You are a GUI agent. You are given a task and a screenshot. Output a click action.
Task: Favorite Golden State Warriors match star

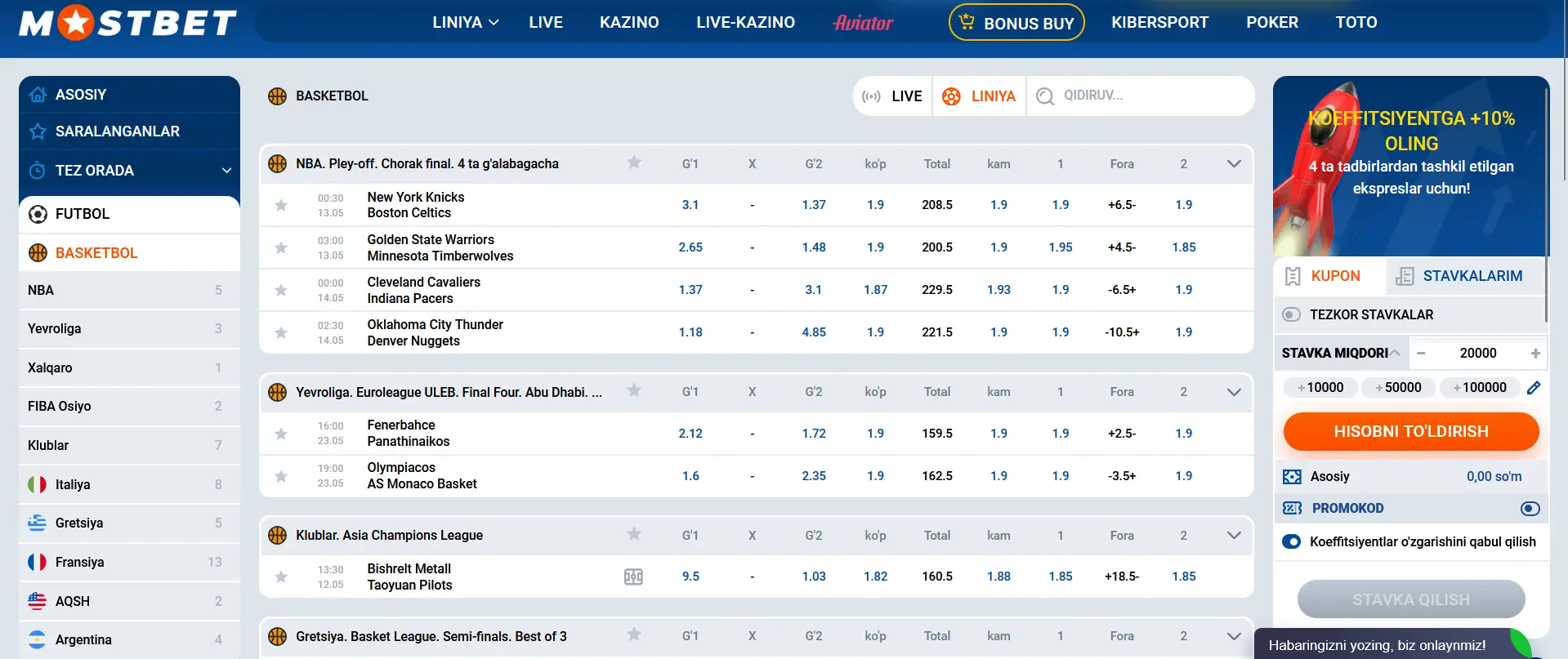pos(281,247)
